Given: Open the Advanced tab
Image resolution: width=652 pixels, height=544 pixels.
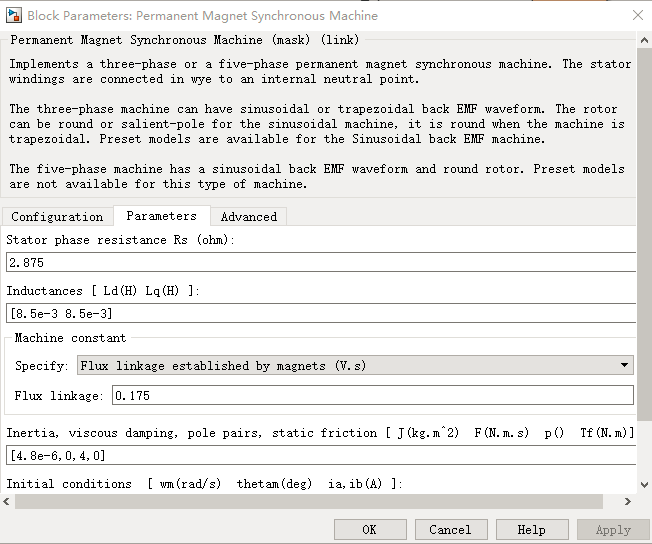Looking at the screenshot, I should pyautogui.click(x=249, y=217).
